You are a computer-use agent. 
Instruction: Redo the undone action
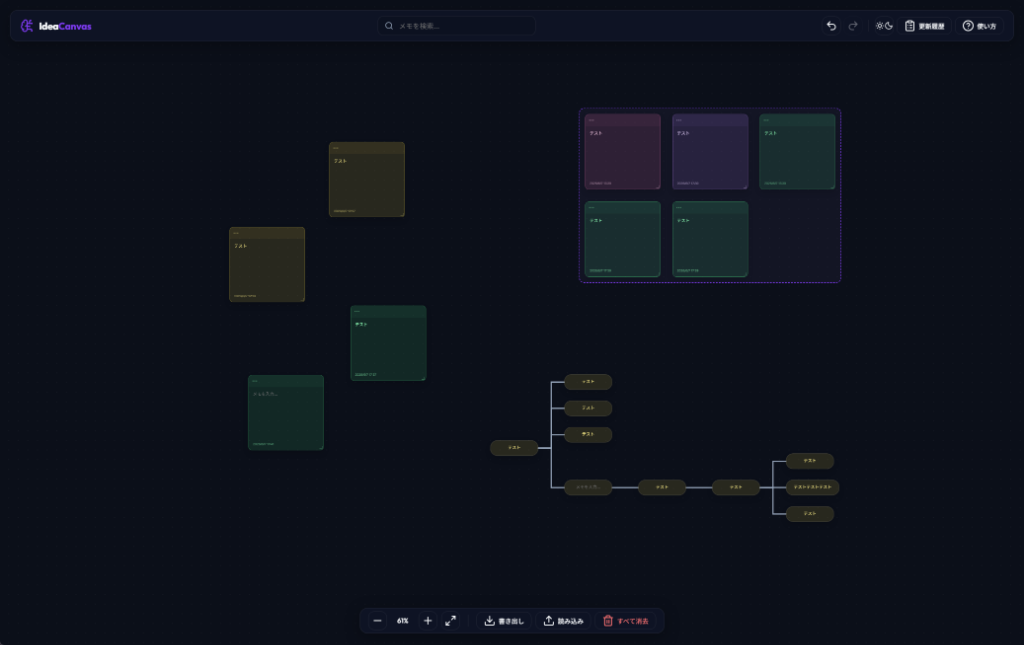tap(853, 26)
